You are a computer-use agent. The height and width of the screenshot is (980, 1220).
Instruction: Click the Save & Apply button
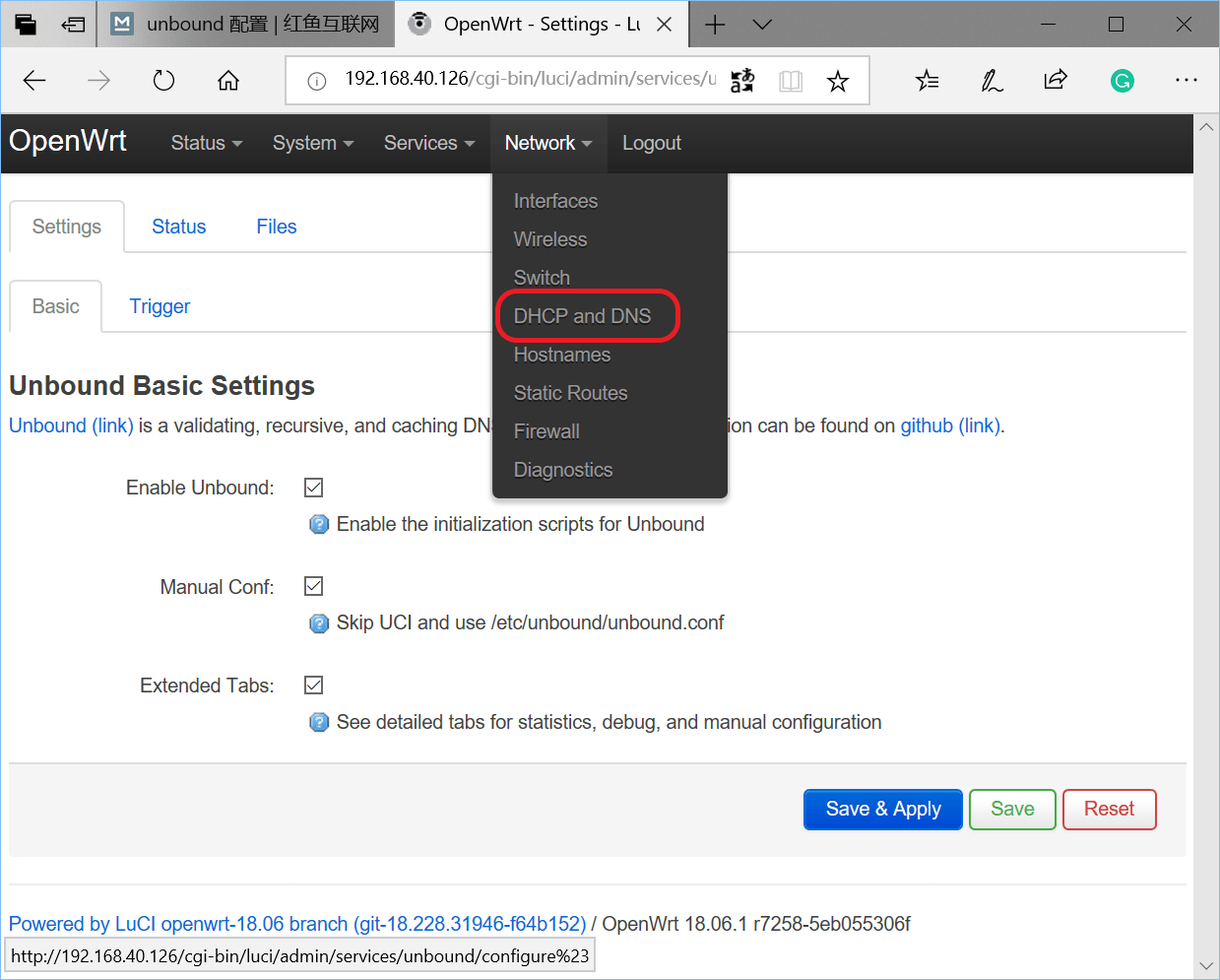883,809
